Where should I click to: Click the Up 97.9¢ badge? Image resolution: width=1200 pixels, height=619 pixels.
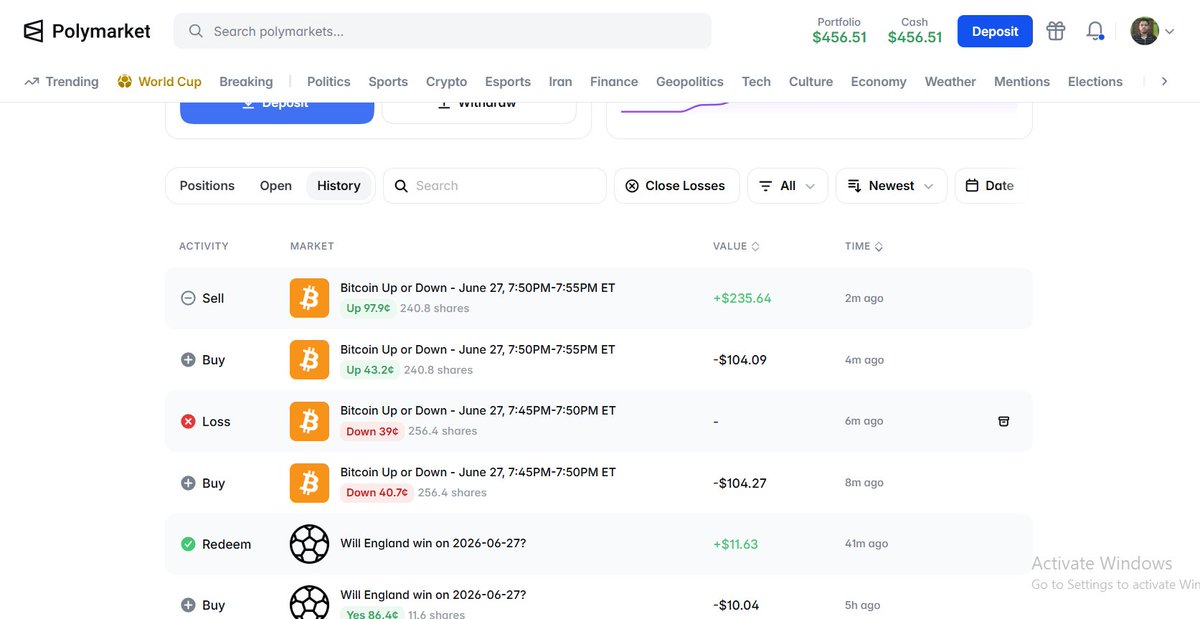[368, 308]
